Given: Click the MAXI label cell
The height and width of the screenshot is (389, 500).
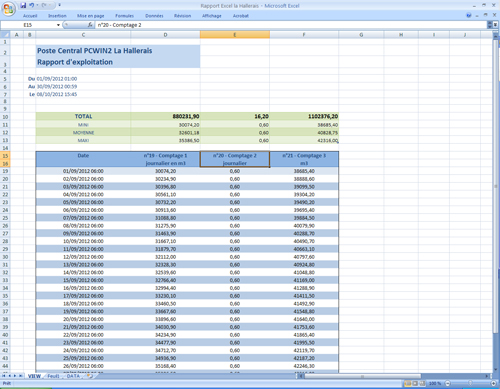Looking at the screenshot, I should point(83,140).
